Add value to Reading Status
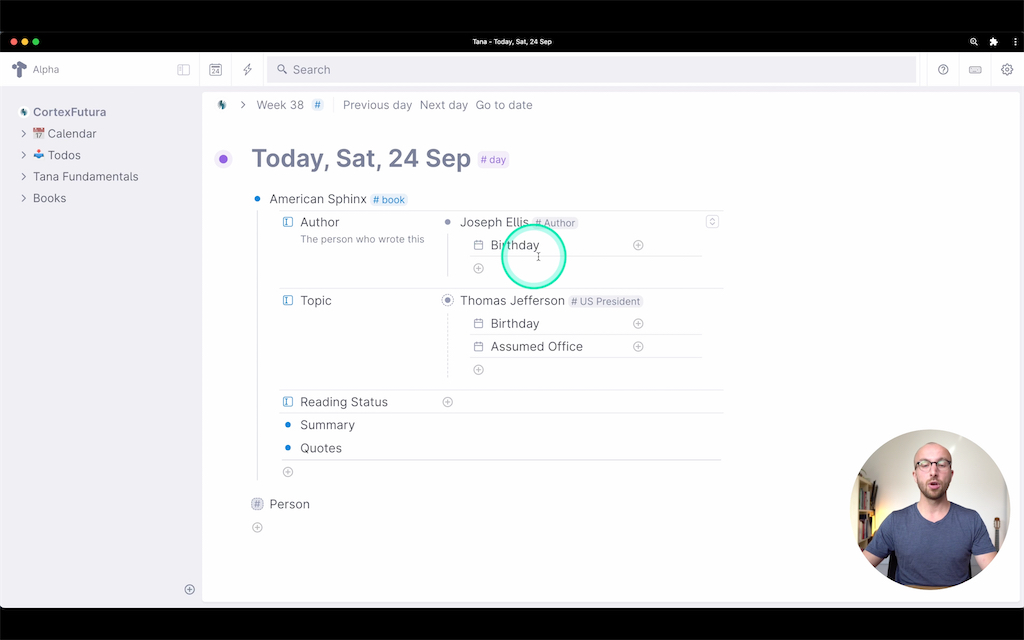Image resolution: width=1024 pixels, height=640 pixels. (x=447, y=402)
